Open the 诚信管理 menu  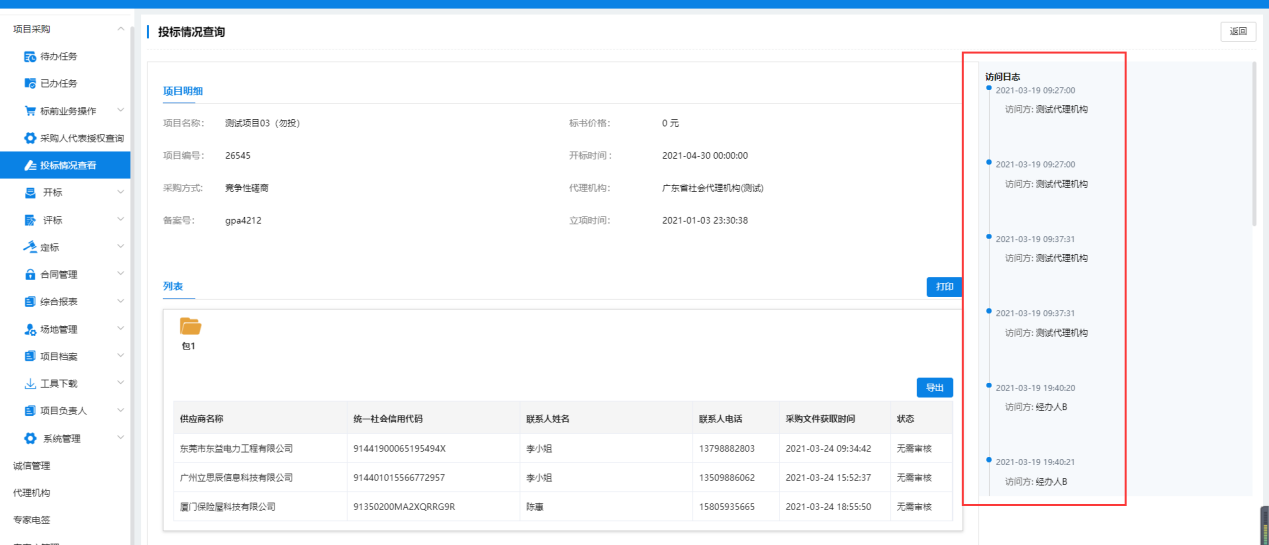(32, 465)
